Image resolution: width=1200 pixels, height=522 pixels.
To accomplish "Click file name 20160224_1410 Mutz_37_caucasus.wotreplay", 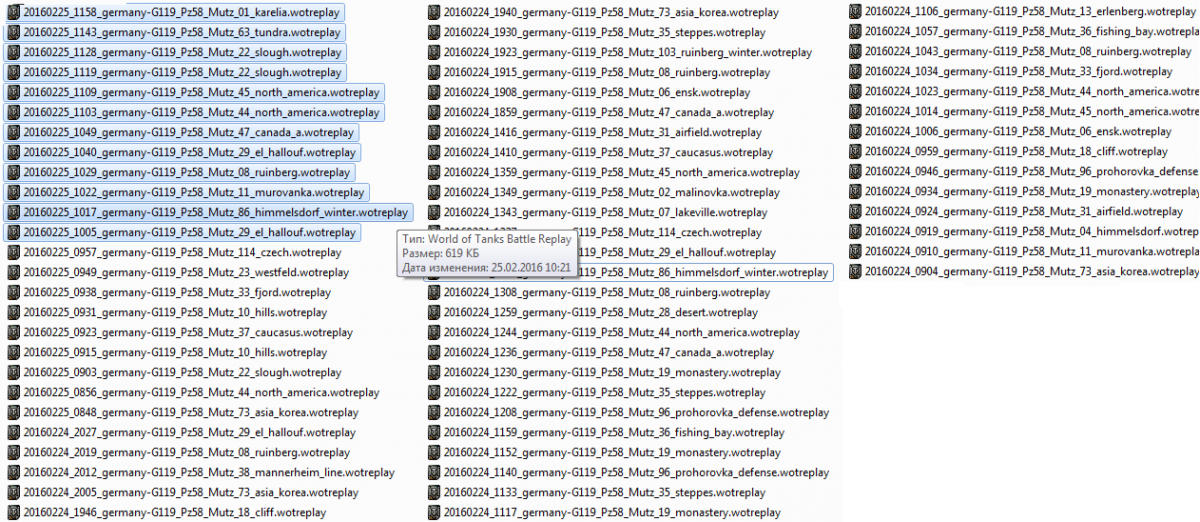I will coord(608,153).
